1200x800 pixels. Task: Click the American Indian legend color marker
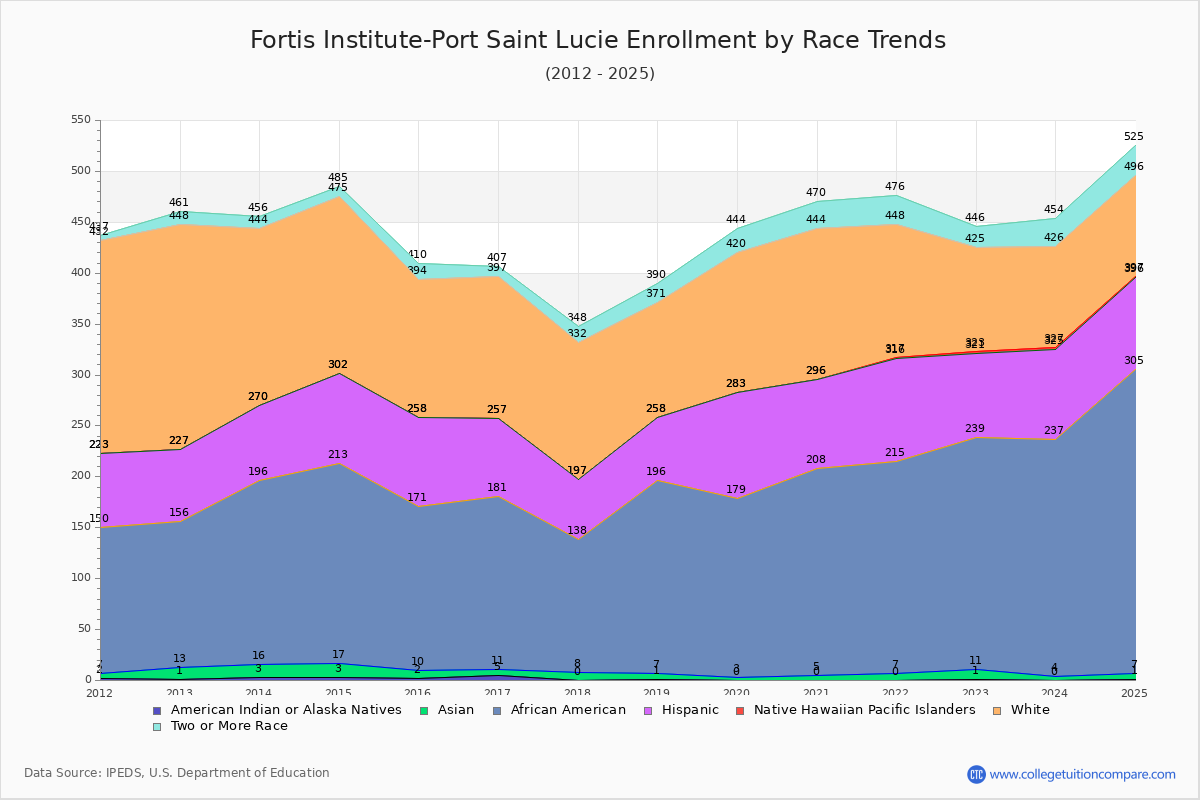(x=156, y=710)
